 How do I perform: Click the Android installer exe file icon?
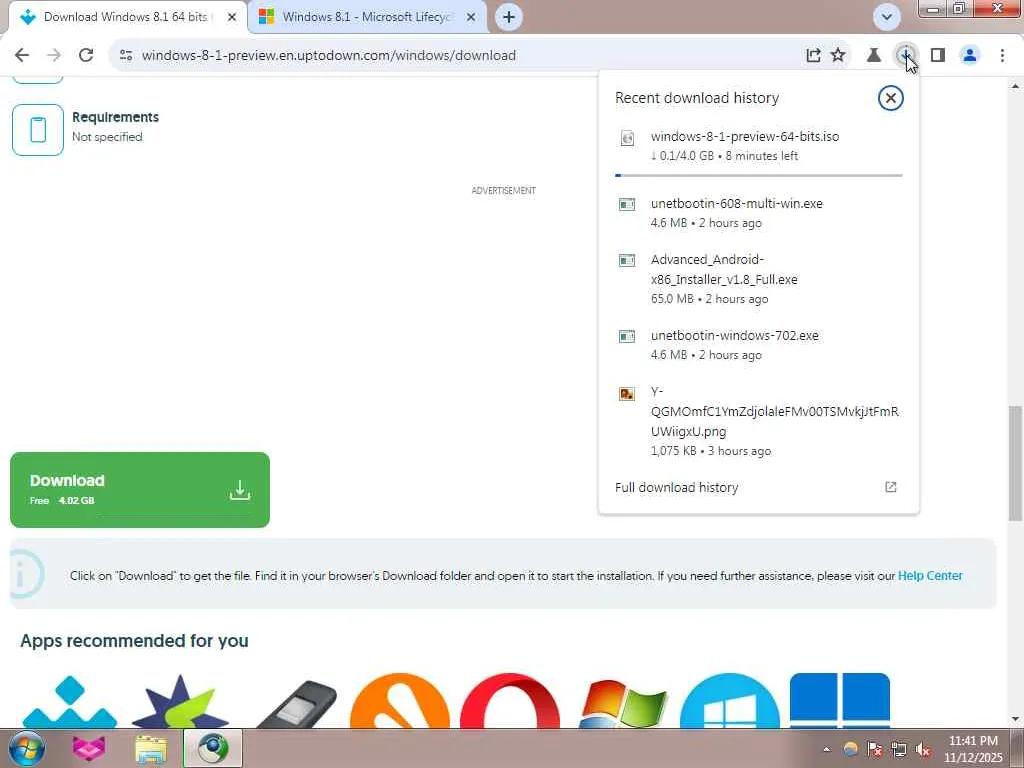click(627, 261)
